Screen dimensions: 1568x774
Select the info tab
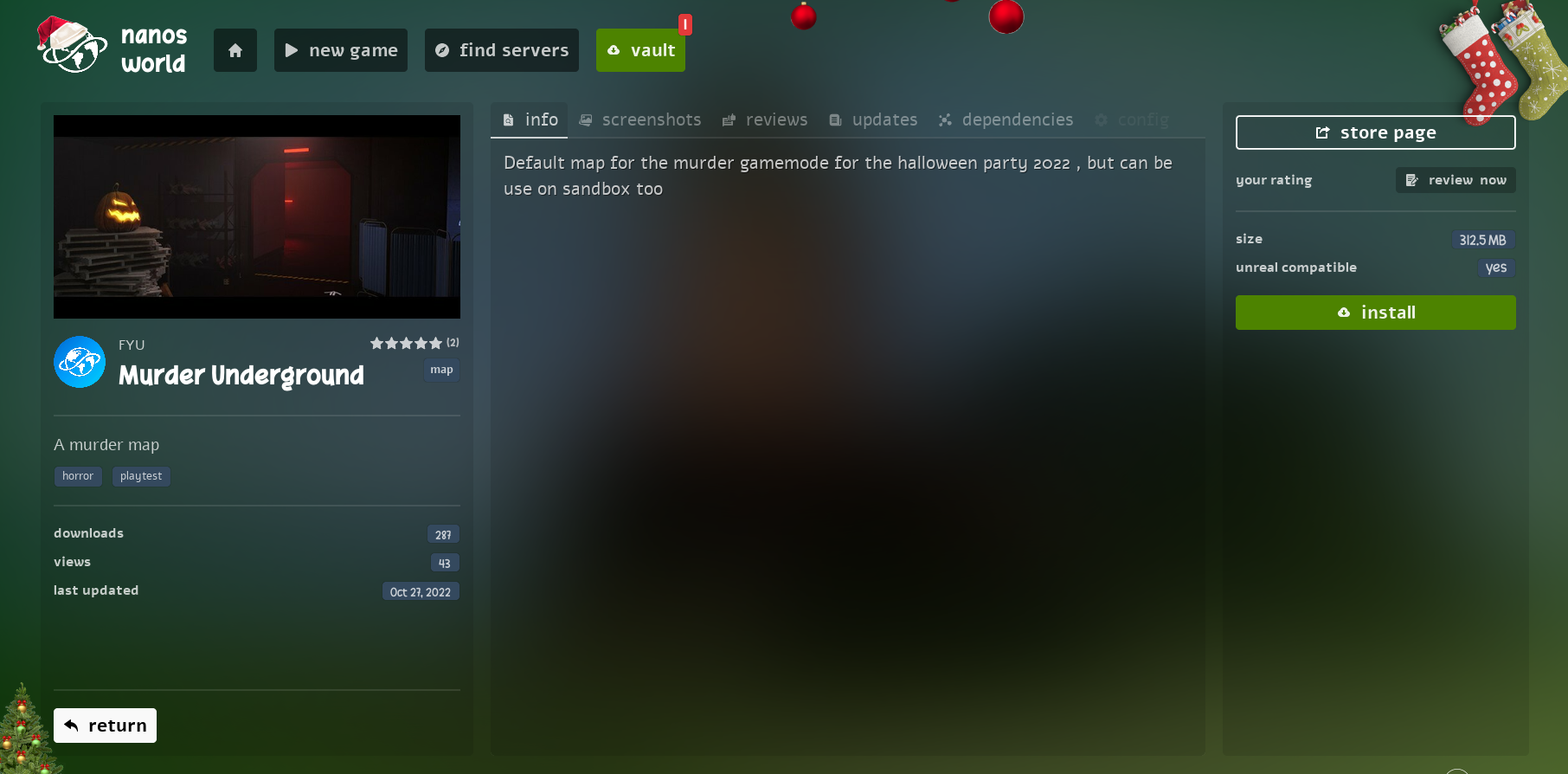[530, 119]
